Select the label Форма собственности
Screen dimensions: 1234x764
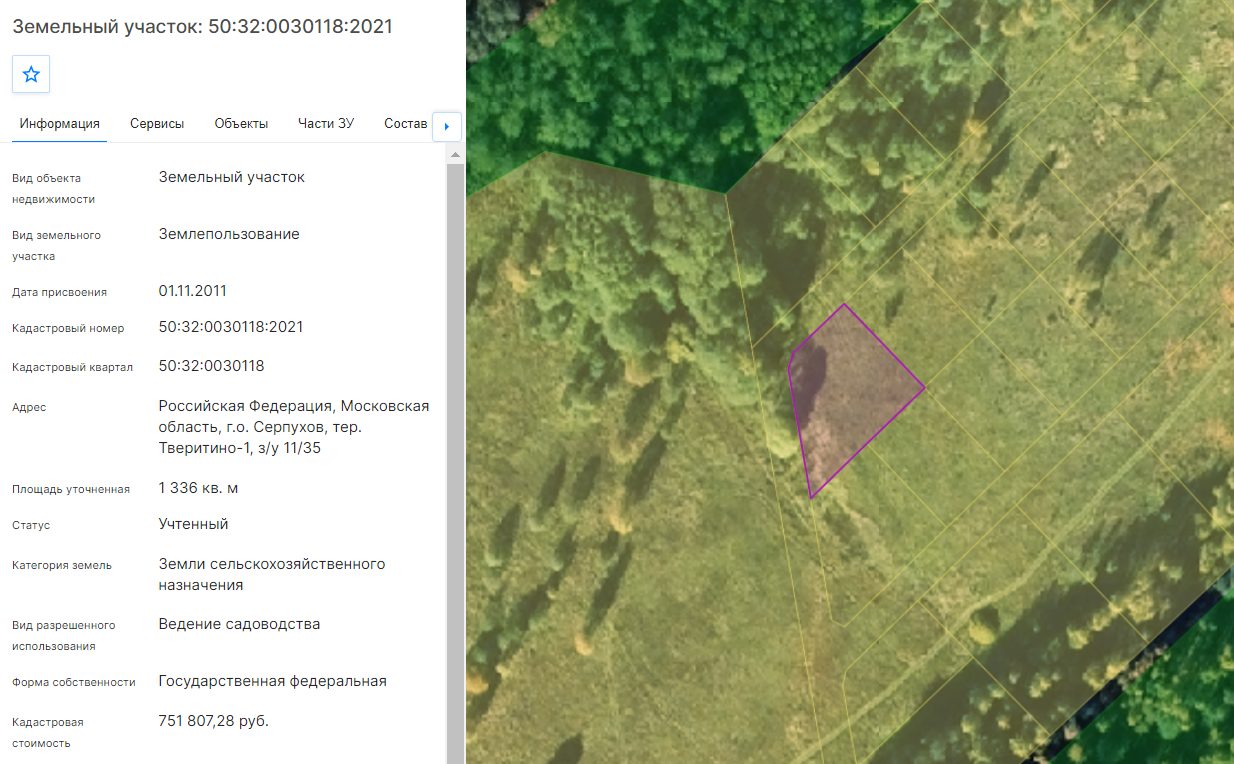74,682
